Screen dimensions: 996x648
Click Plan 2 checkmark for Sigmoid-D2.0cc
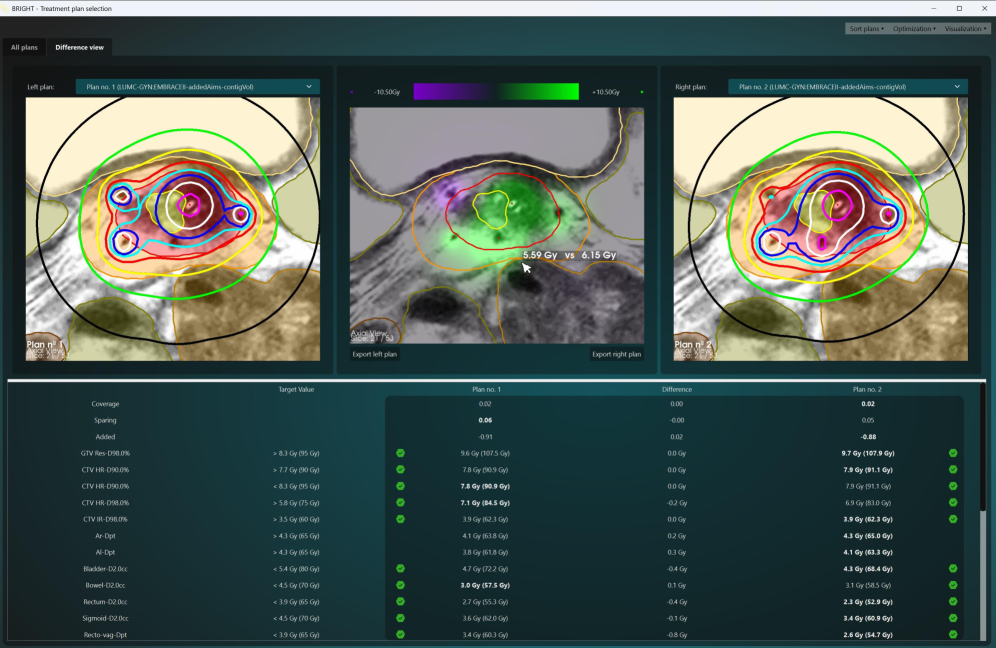pos(953,618)
